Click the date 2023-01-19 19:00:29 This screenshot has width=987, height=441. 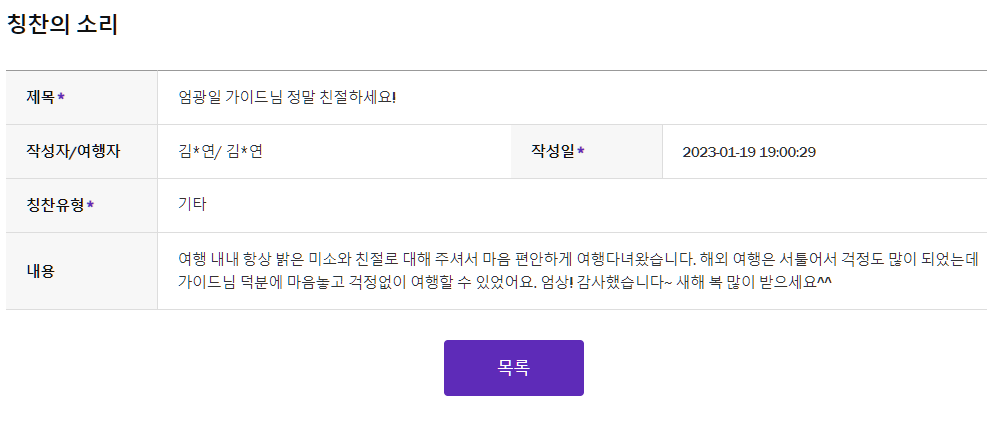pyautogui.click(x=749, y=152)
